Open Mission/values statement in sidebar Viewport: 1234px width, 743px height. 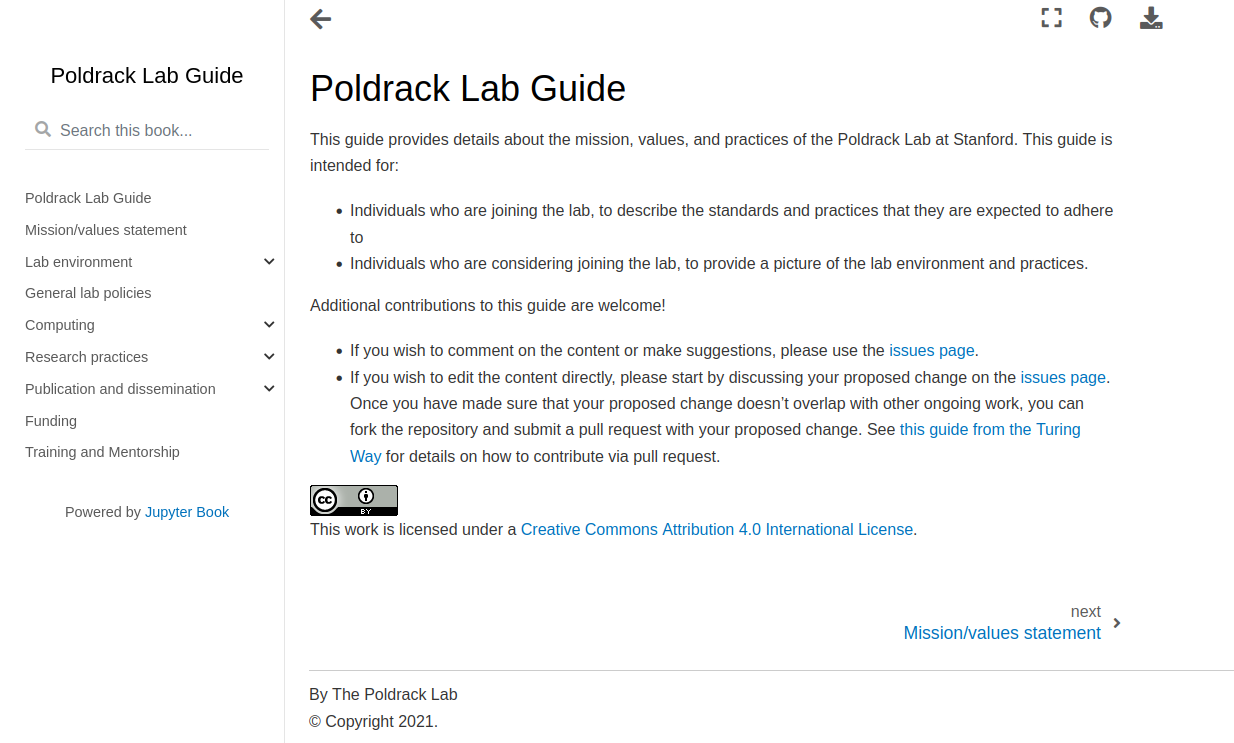pos(106,230)
